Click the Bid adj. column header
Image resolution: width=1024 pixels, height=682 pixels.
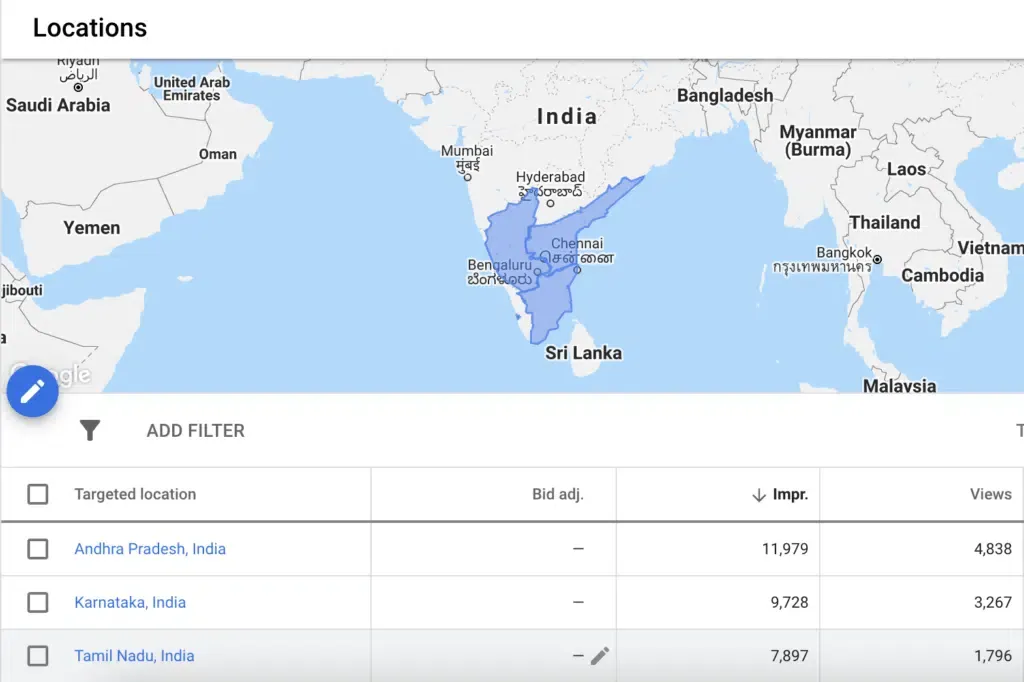tap(558, 494)
